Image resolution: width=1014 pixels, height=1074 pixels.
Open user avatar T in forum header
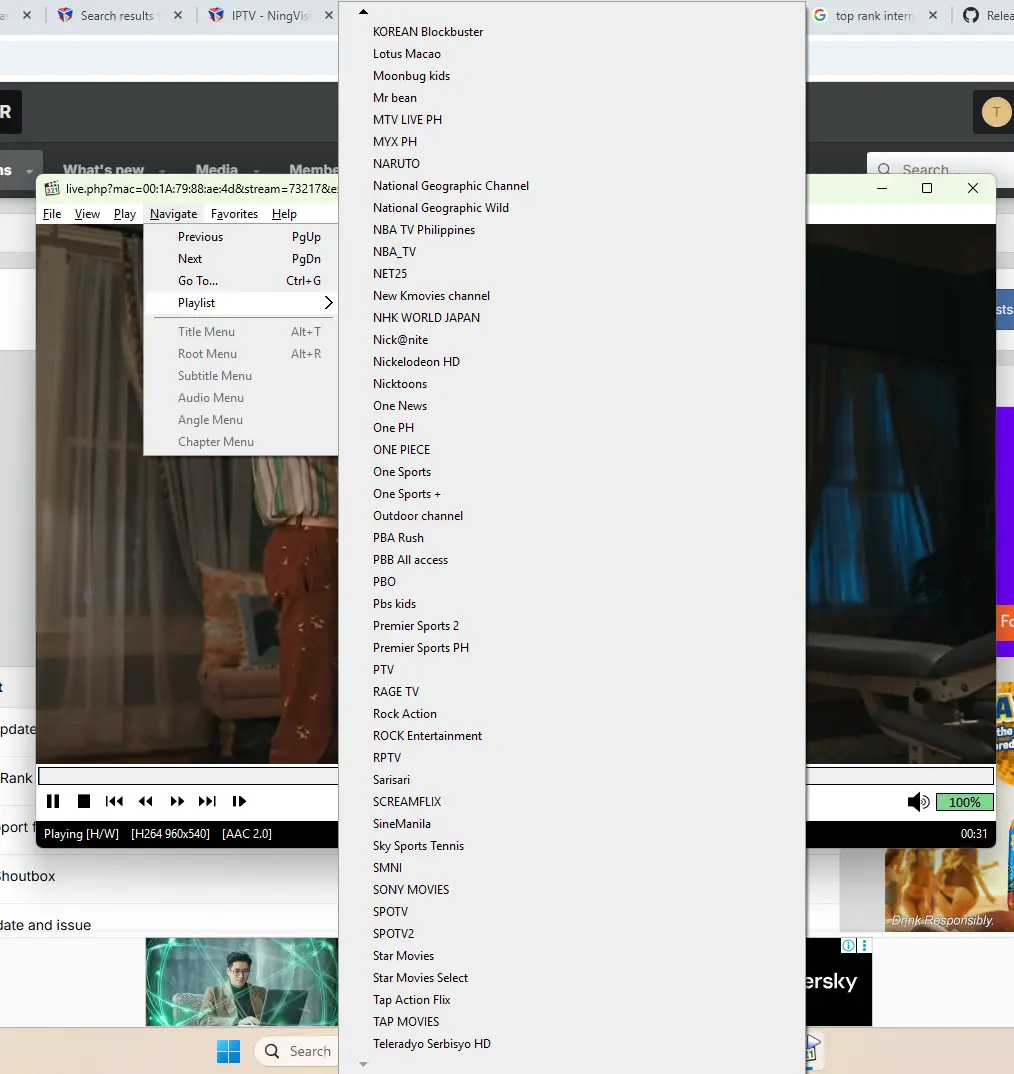(x=996, y=112)
